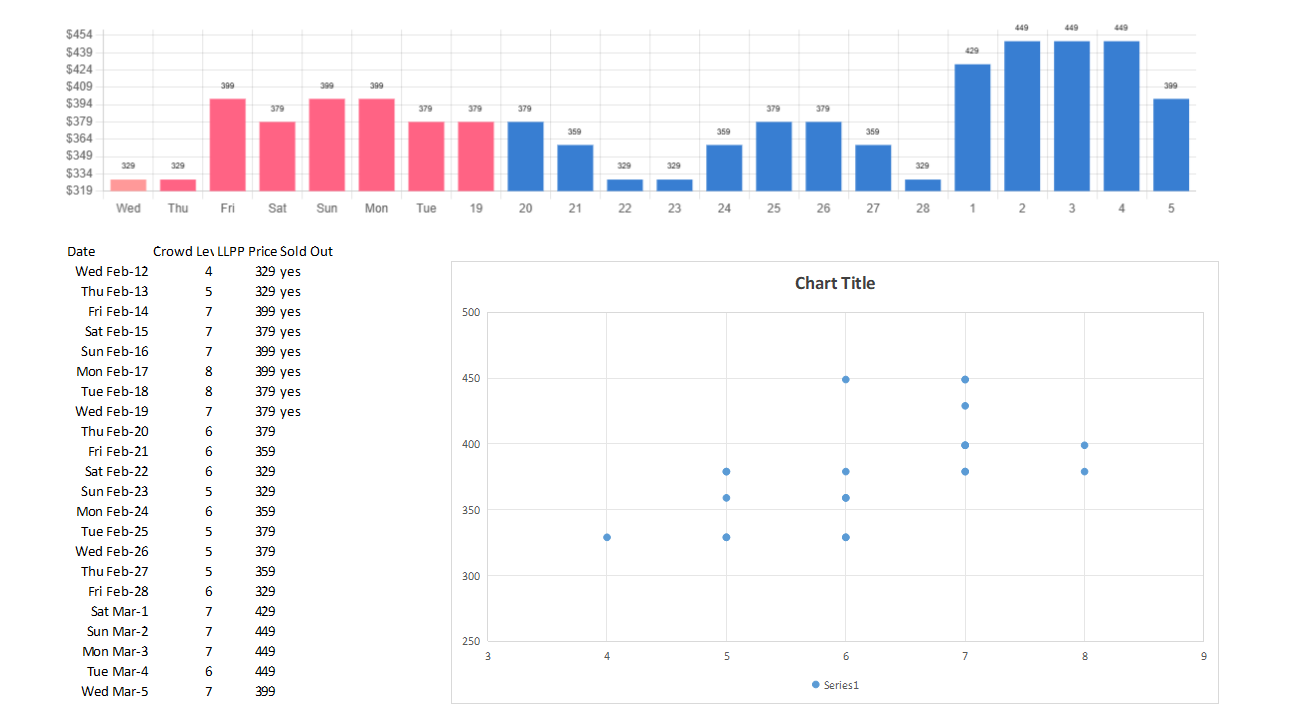
Task: Click the 250 axis label on scatter chart
Action: click(471, 641)
